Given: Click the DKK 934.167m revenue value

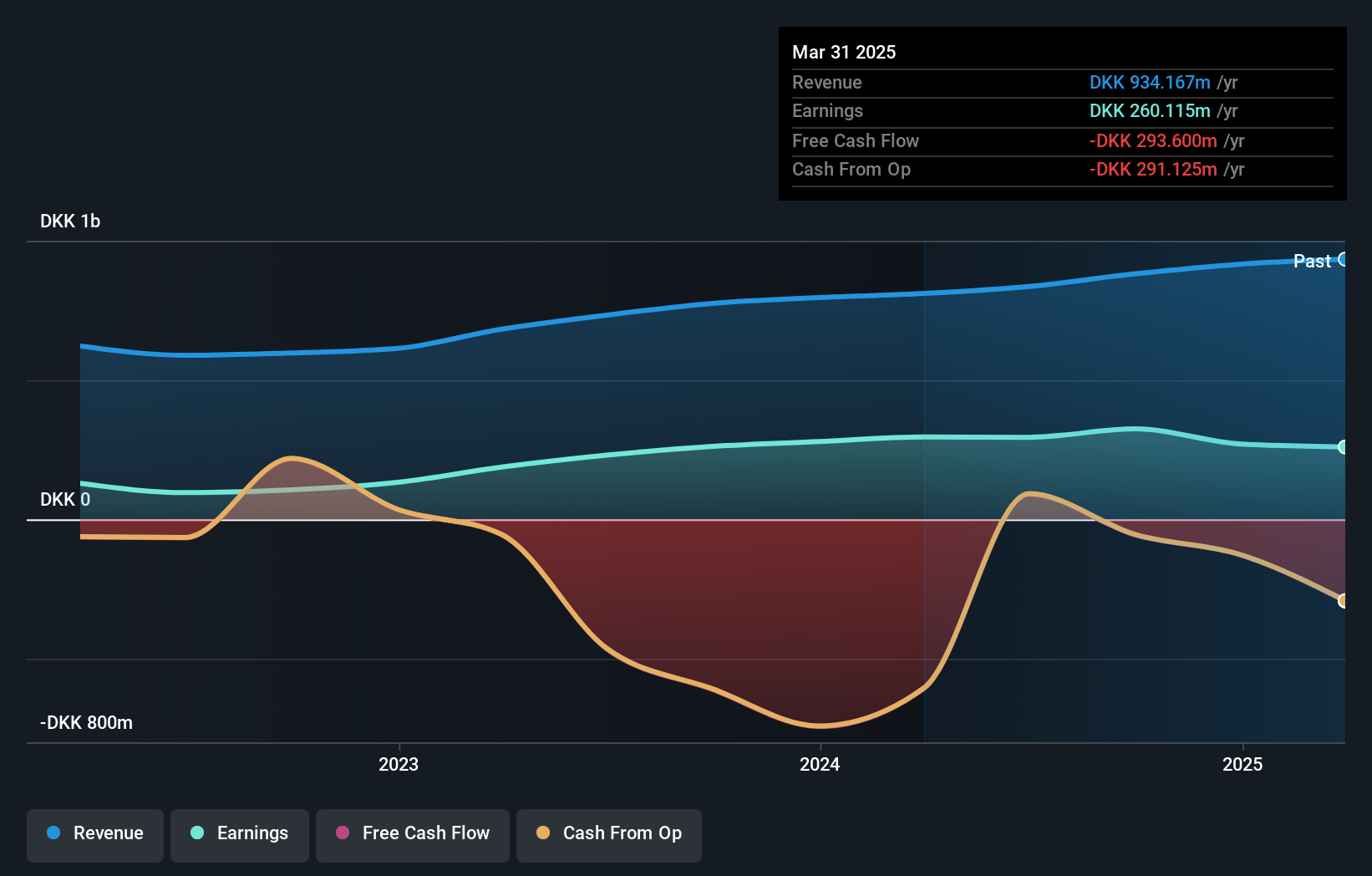Looking at the screenshot, I should pyautogui.click(x=1150, y=83).
